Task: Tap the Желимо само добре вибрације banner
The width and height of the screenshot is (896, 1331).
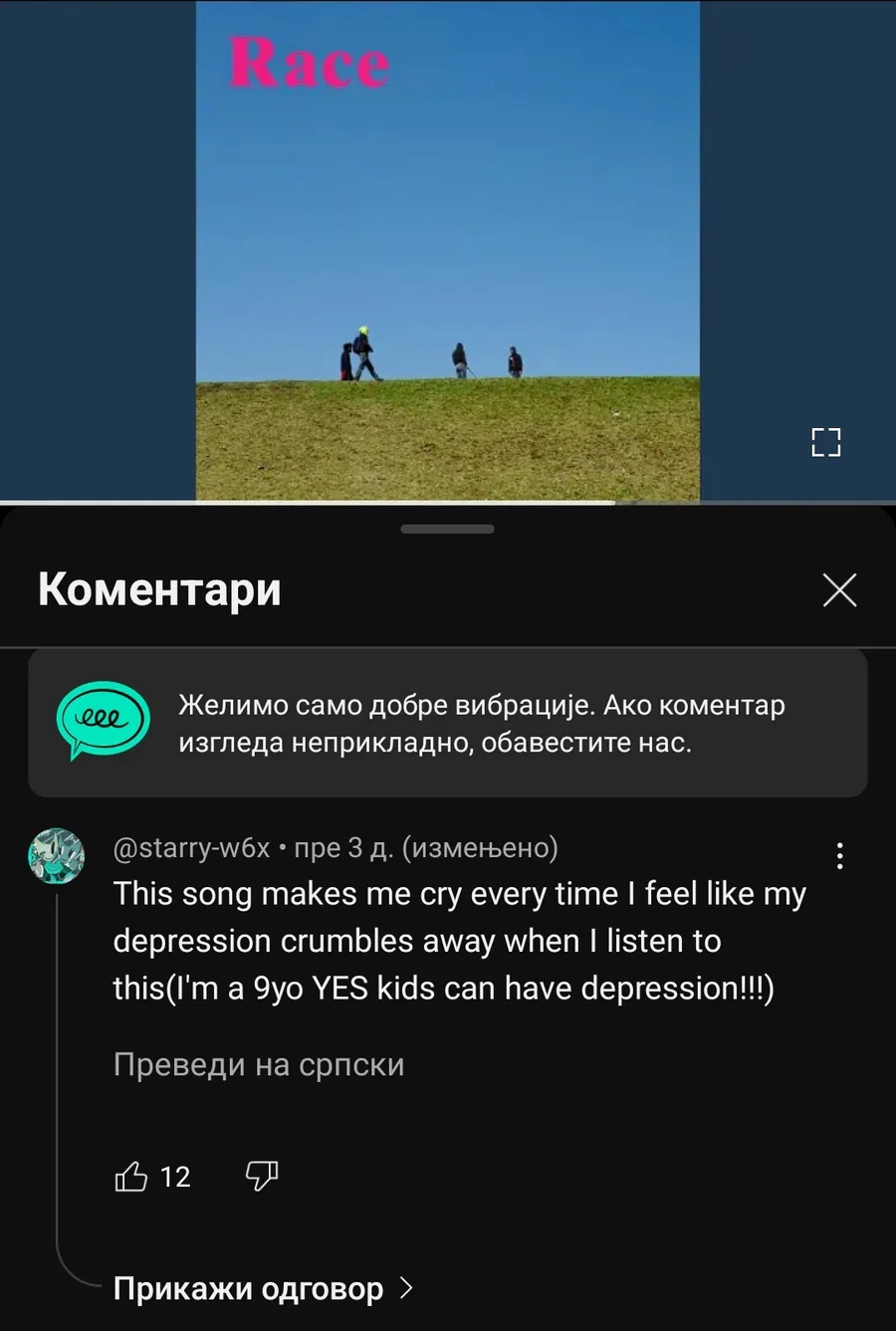Action: (x=448, y=723)
